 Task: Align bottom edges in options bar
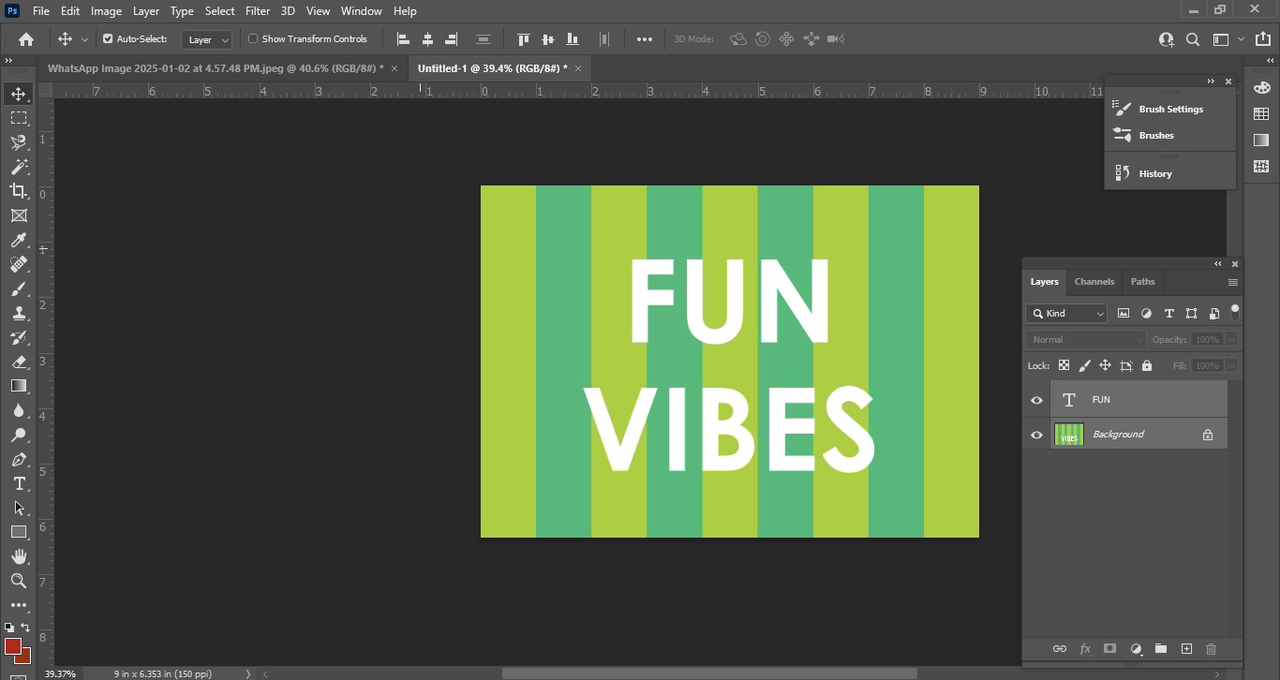[572, 39]
